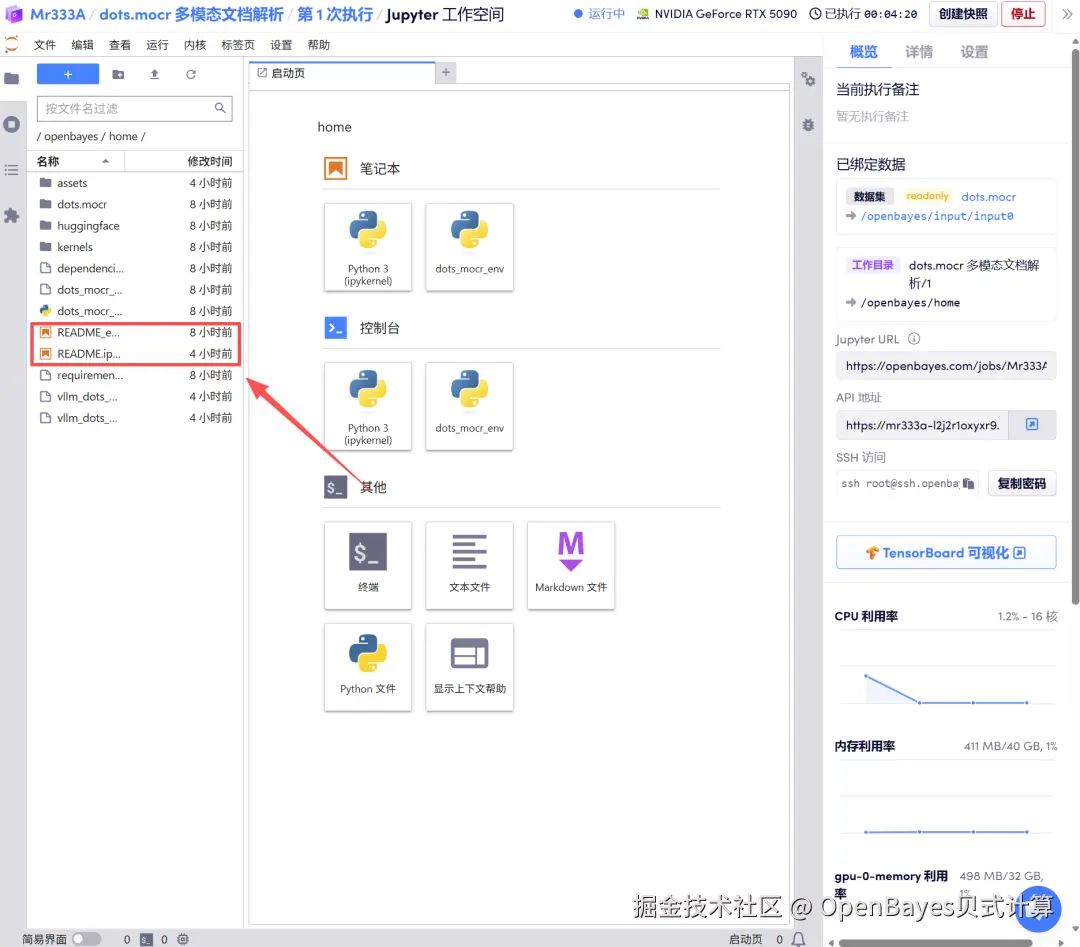Open the debugger bug icon

click(x=808, y=125)
